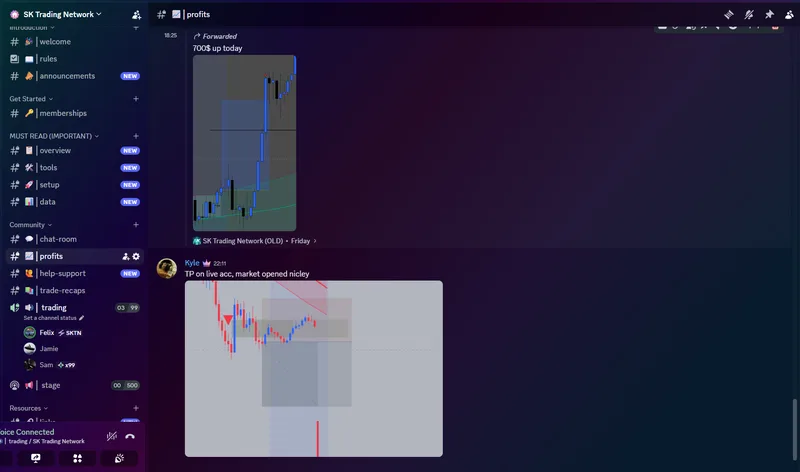The image size is (800, 472).
Task: Select the data channel
Action: pos(74,202)
